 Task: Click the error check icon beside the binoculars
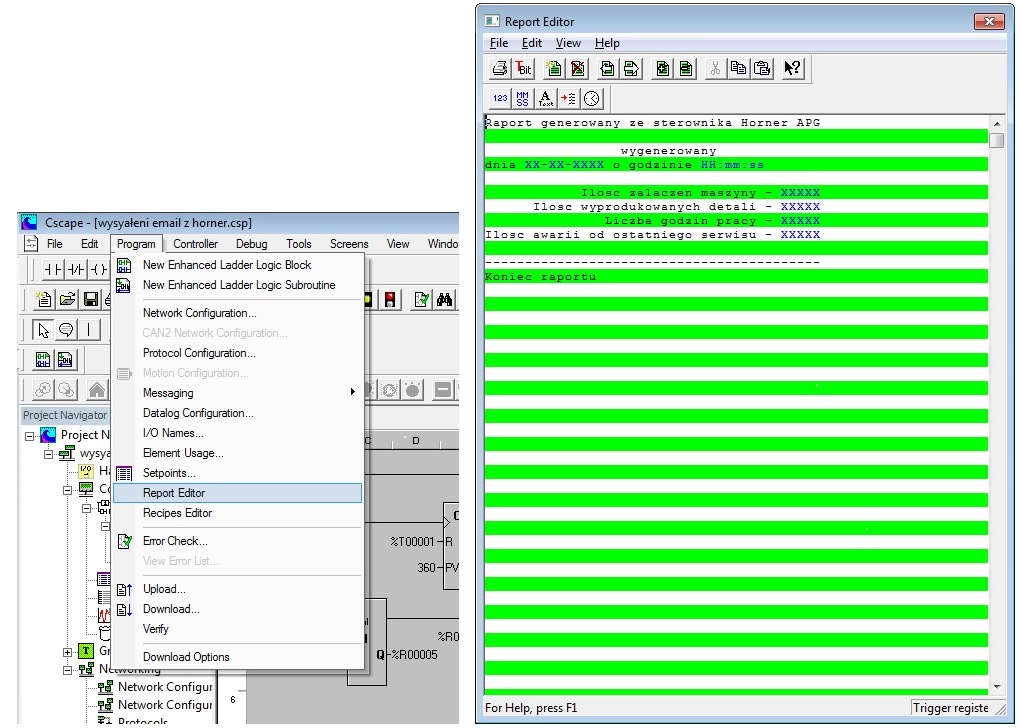421,300
